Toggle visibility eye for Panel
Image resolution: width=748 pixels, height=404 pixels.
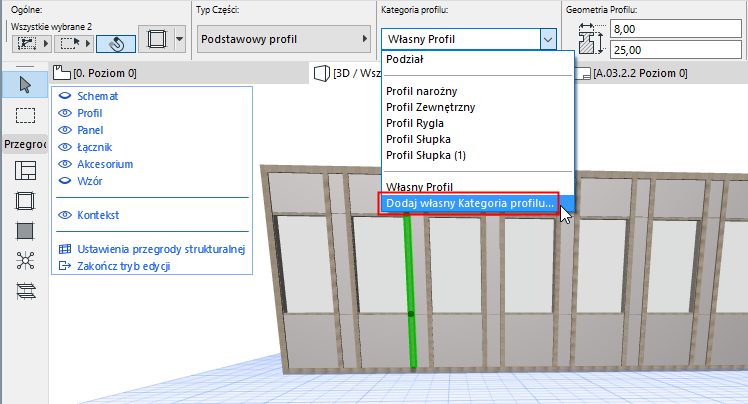click(64, 130)
